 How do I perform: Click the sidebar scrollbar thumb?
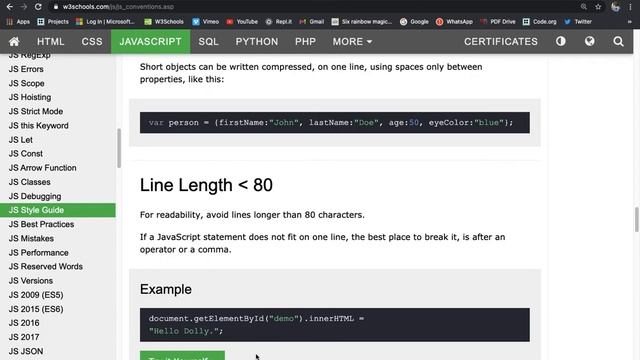tap(119, 148)
